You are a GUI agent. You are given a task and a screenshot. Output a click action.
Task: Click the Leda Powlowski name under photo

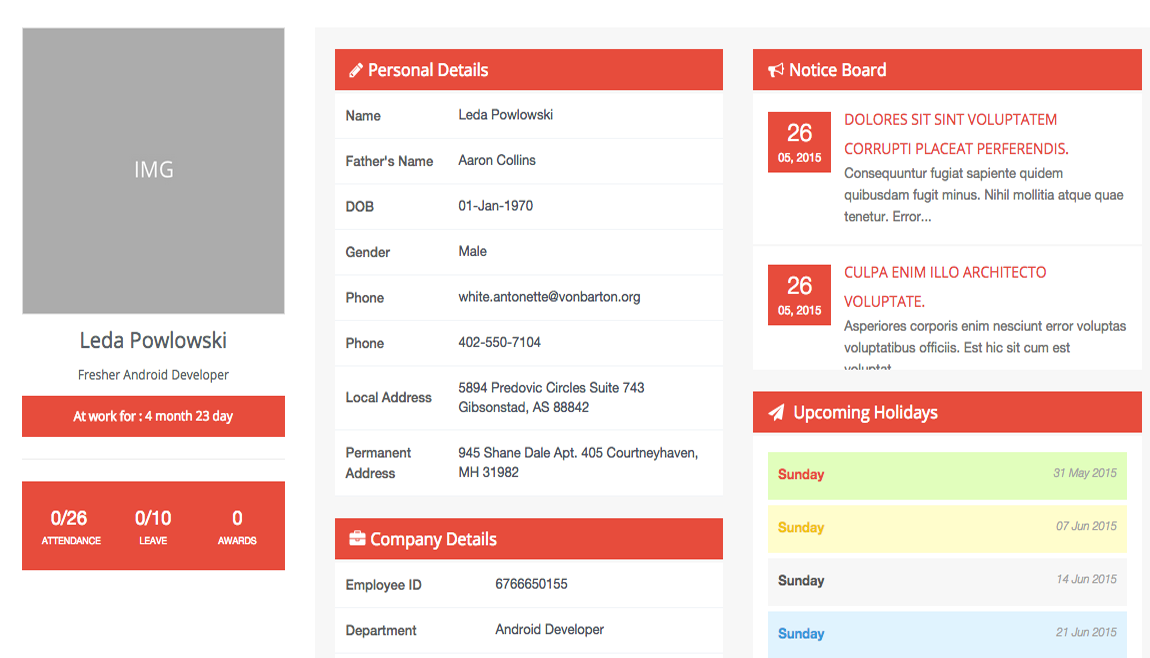click(153, 341)
